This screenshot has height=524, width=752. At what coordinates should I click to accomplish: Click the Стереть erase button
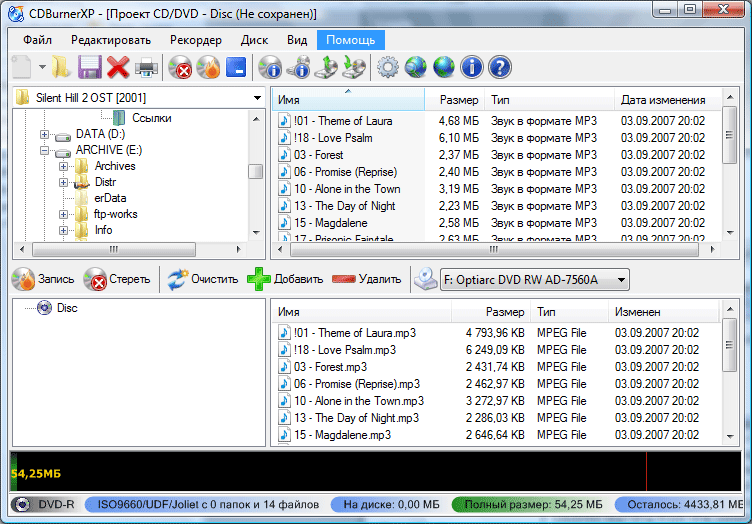(117, 279)
